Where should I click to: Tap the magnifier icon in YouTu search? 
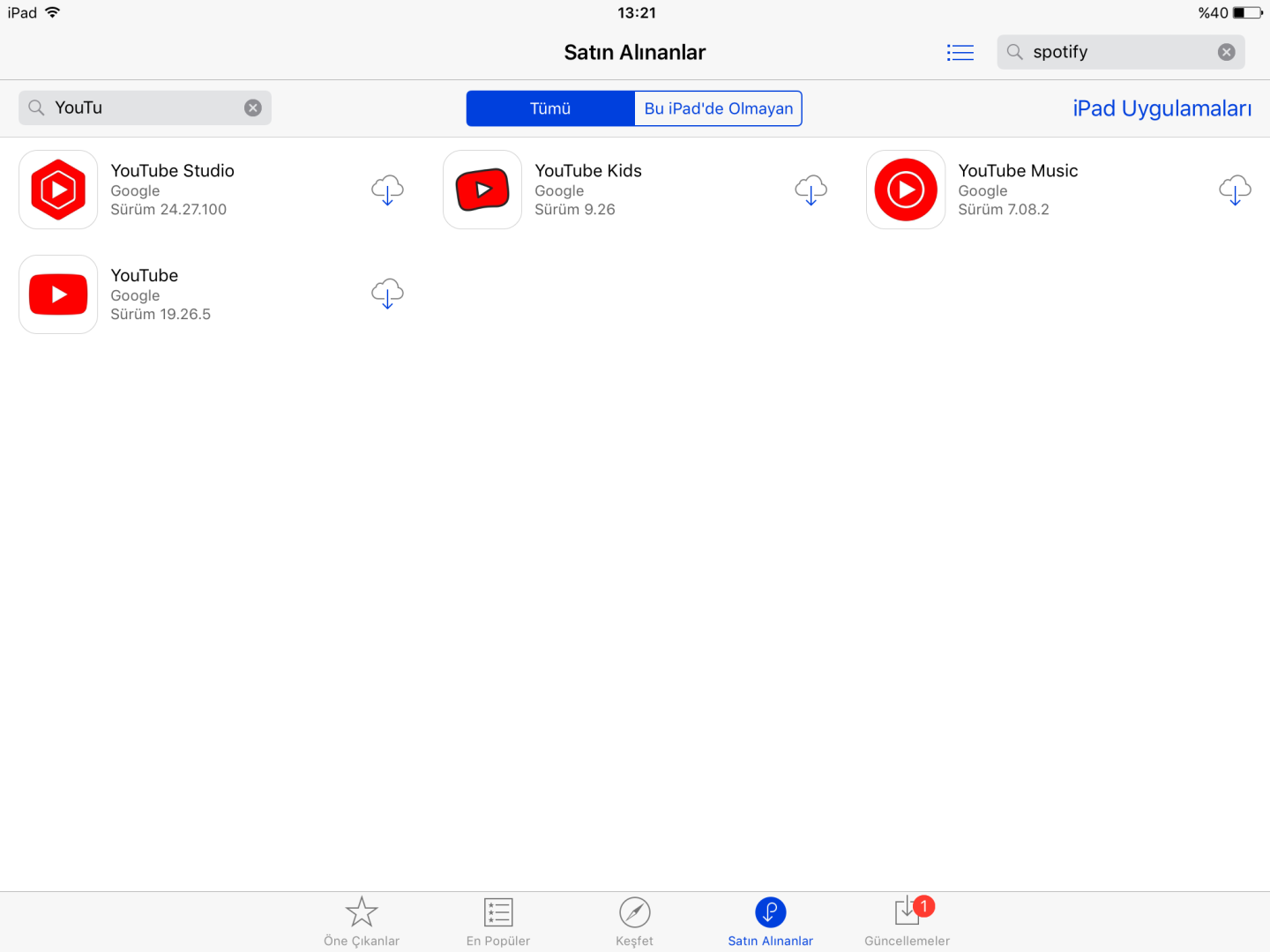tap(36, 108)
